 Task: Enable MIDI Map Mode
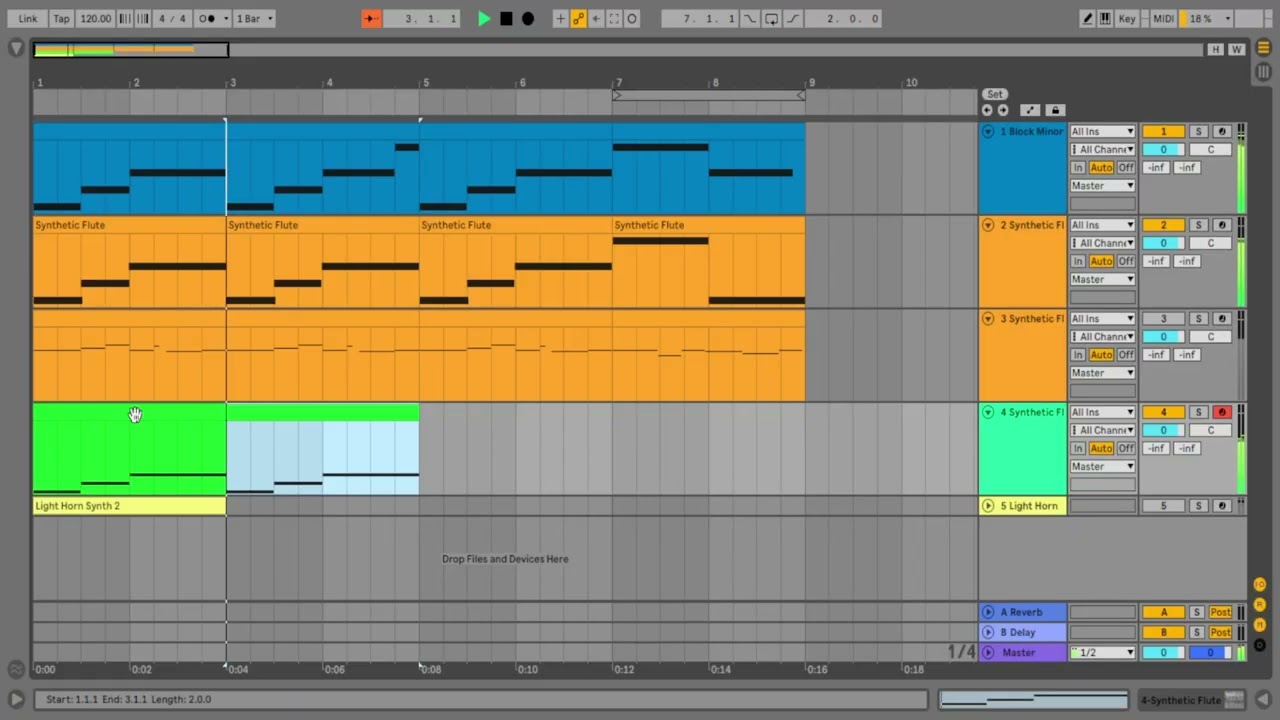[x=1163, y=18]
